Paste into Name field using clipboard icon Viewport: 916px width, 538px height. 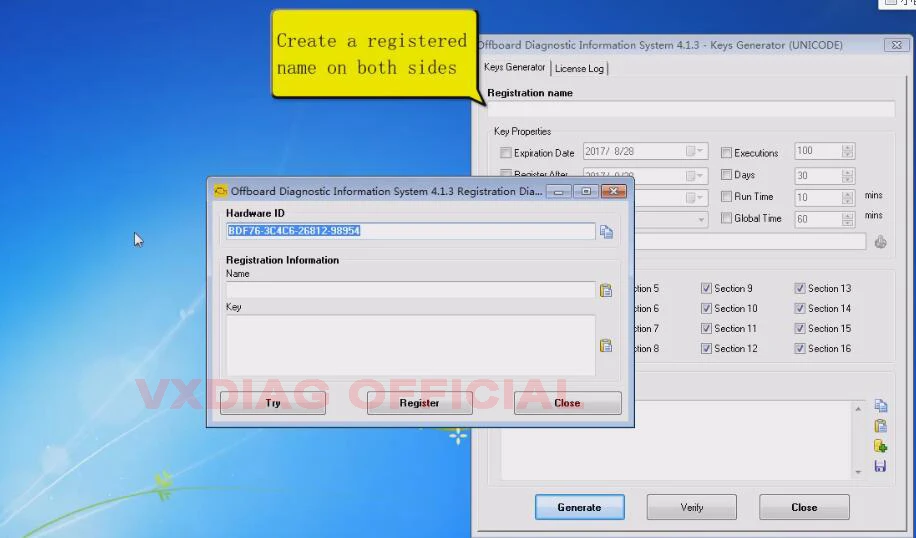606,290
